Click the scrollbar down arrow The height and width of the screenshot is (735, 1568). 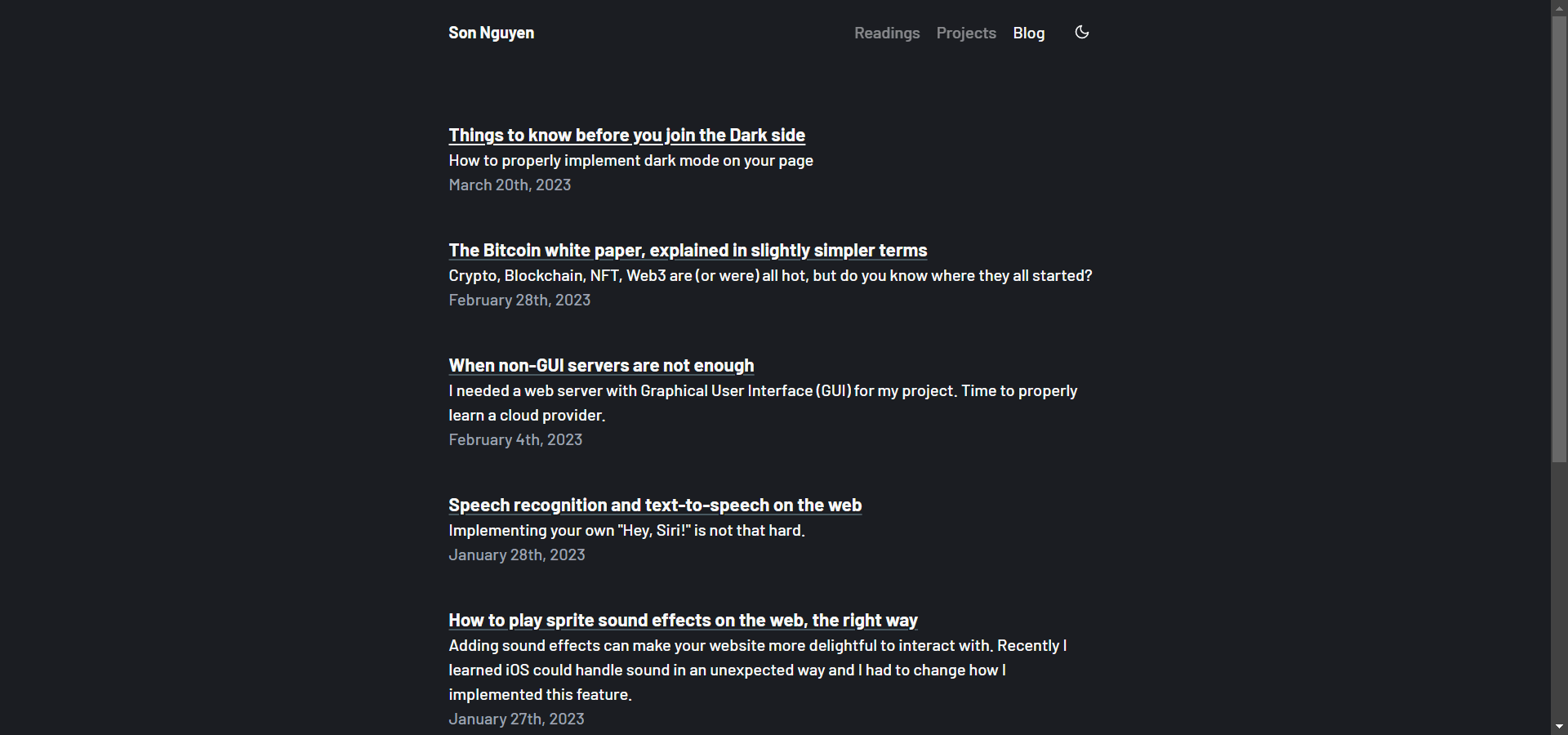pyautogui.click(x=1559, y=727)
